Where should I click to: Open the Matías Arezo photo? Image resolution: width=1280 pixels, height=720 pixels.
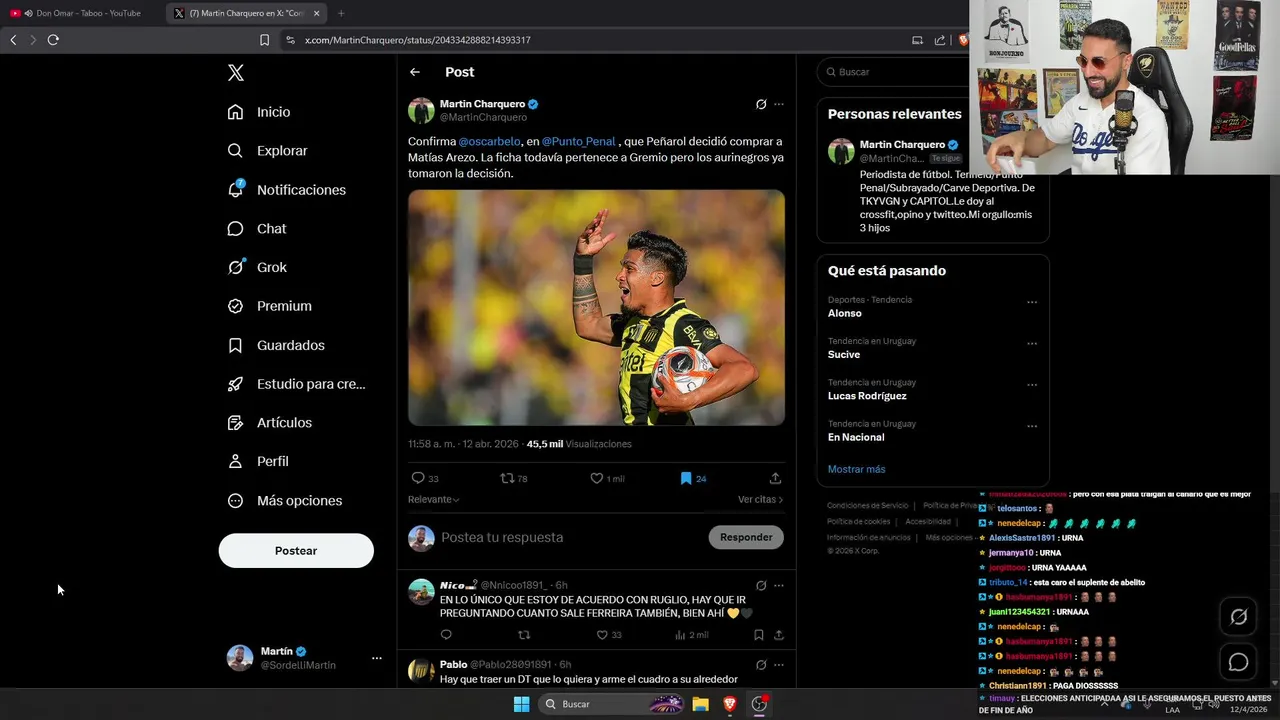596,308
